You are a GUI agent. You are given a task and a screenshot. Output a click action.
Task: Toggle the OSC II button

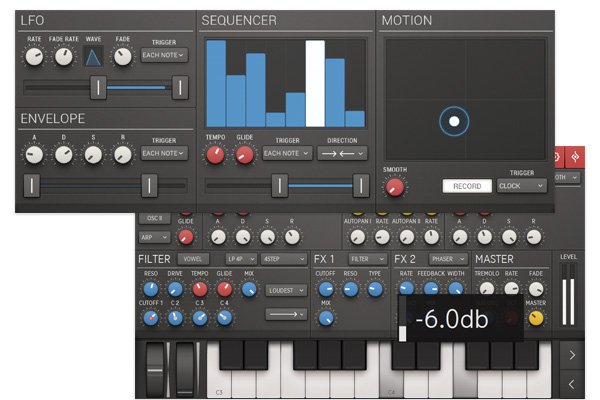tap(154, 218)
